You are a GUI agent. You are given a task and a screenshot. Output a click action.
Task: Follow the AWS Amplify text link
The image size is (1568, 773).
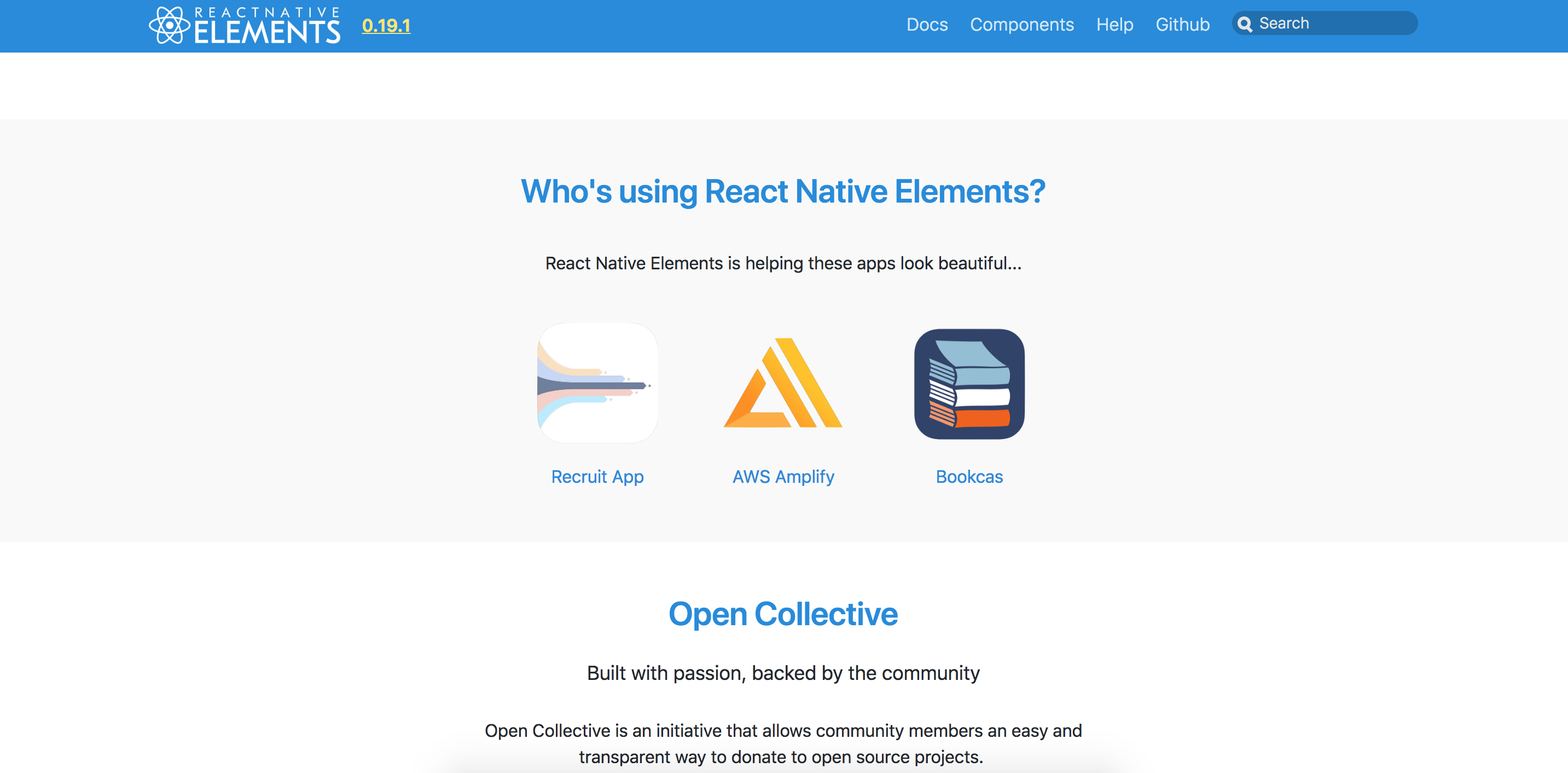point(783,476)
